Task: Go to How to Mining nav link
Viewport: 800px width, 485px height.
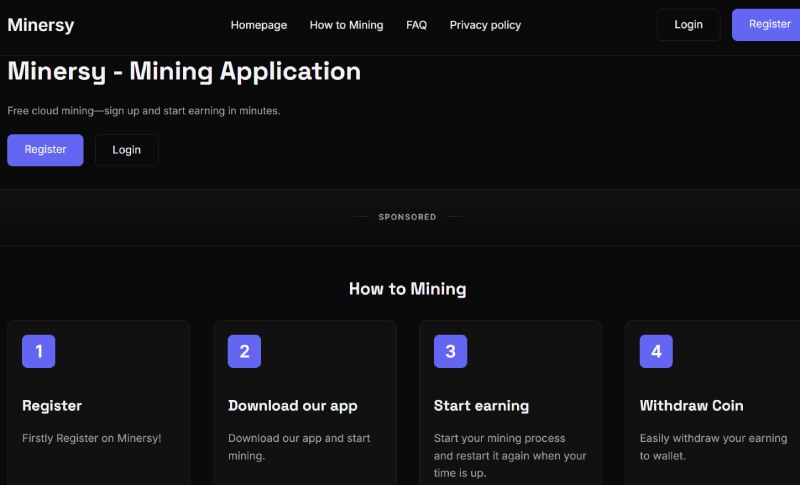Action: [x=346, y=25]
